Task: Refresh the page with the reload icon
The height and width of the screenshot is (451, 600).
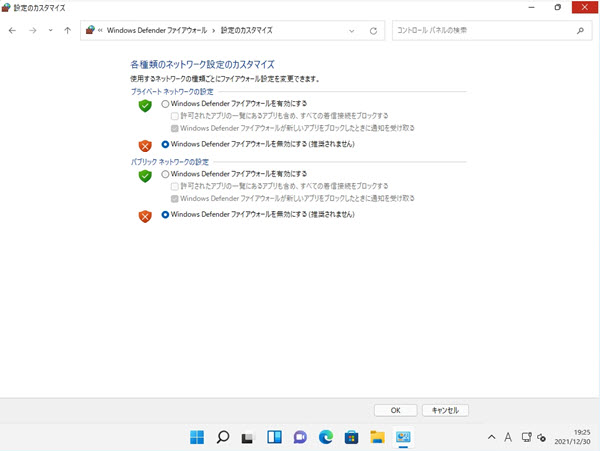Action: 373,31
